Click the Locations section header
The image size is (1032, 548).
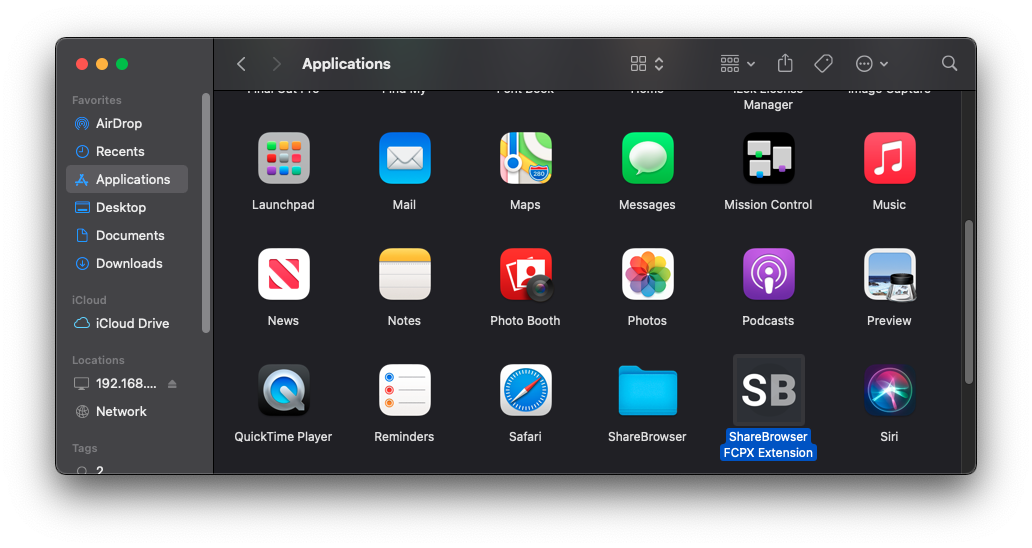click(98, 360)
